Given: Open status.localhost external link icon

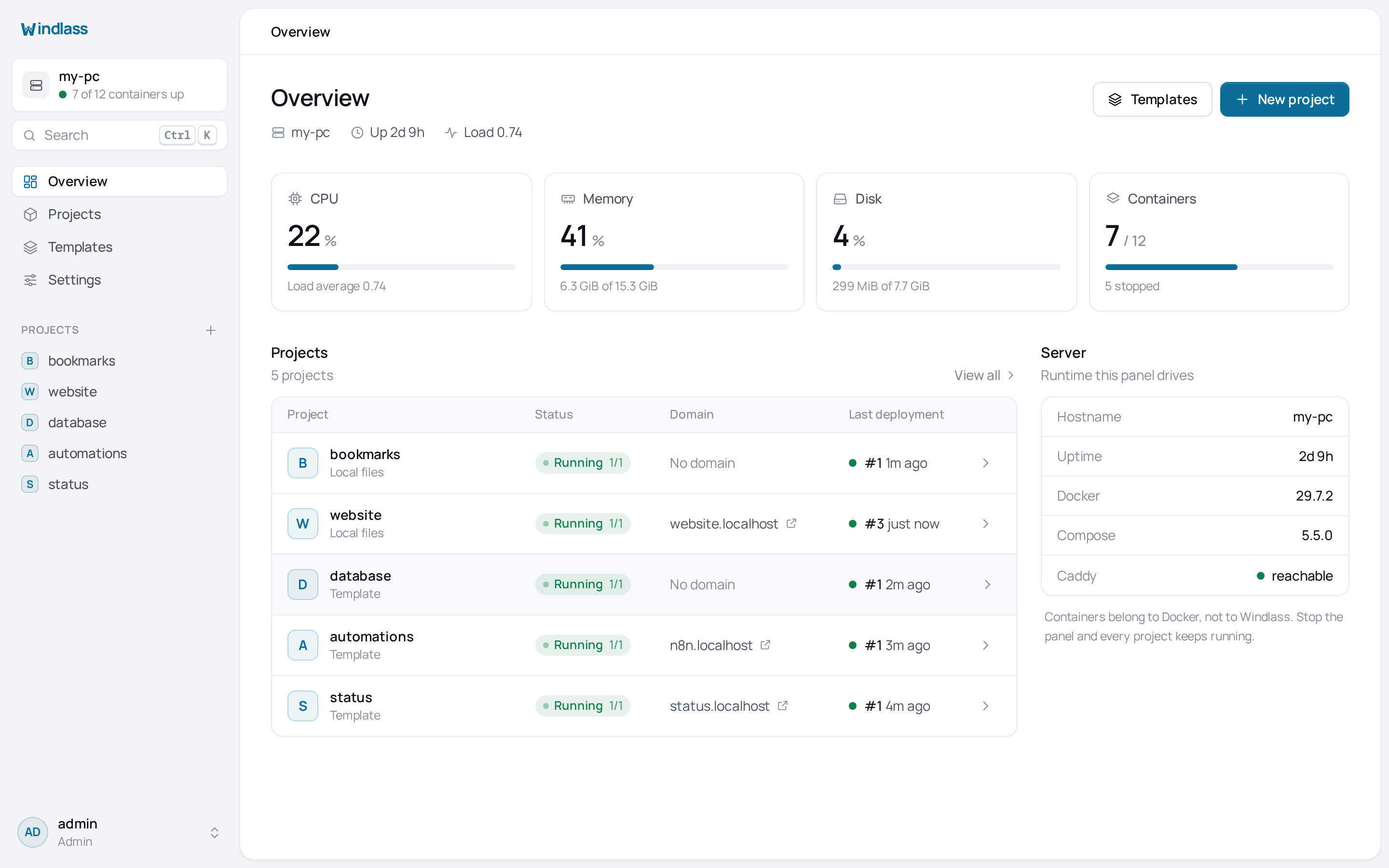Looking at the screenshot, I should (783, 705).
